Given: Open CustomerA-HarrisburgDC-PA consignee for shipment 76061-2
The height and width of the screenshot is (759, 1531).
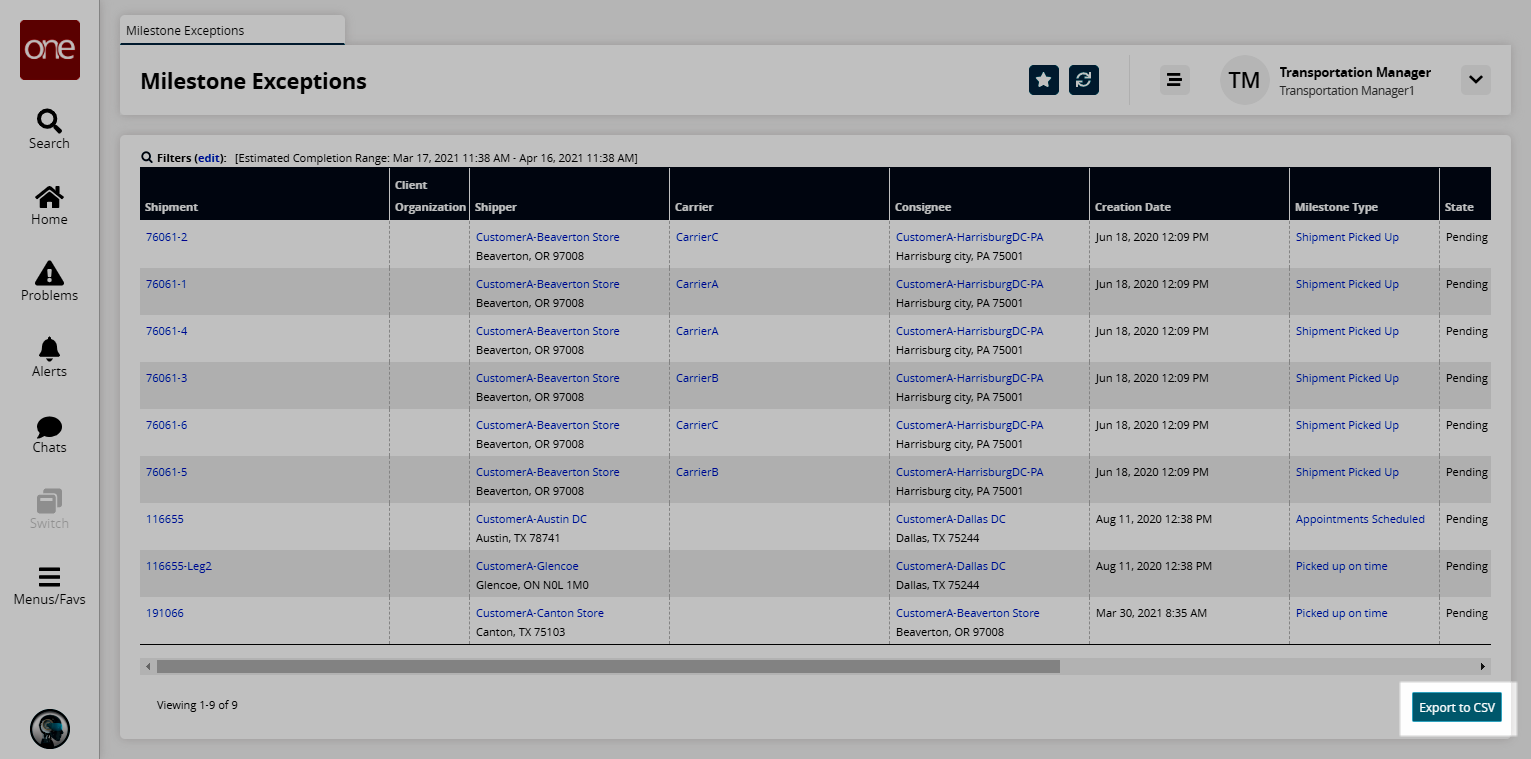Looking at the screenshot, I should pyautogui.click(x=970, y=237).
